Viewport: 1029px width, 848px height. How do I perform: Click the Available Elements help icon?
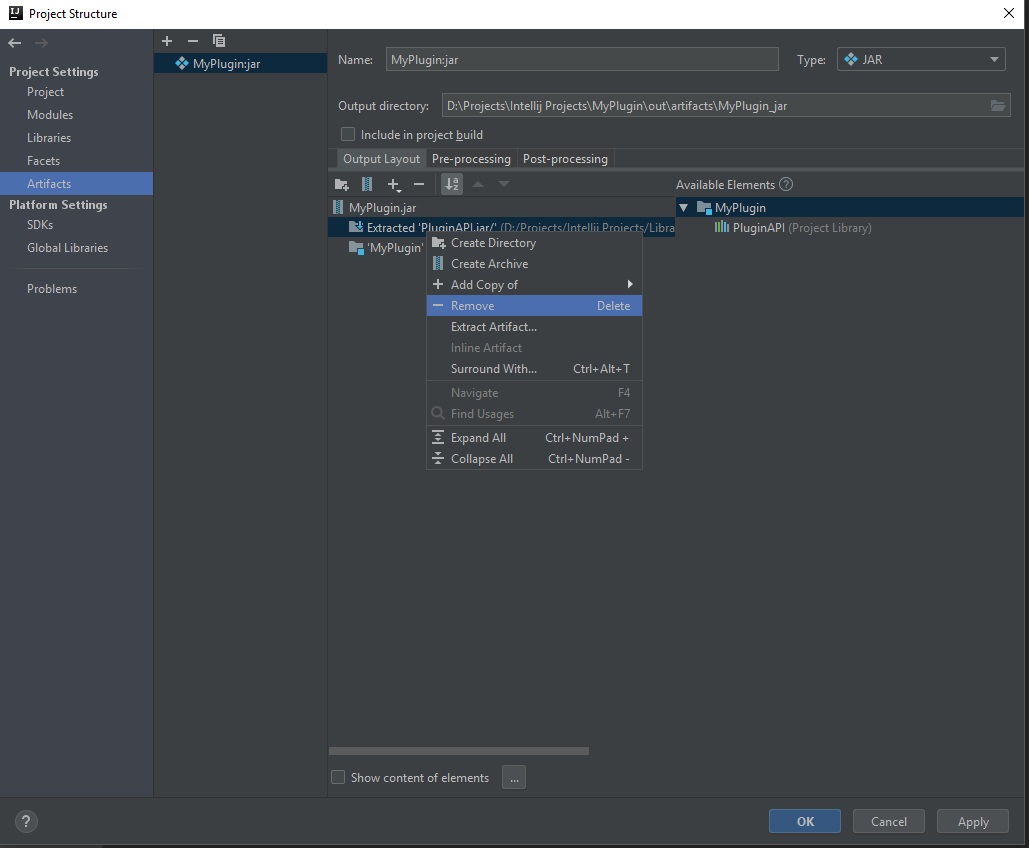(786, 185)
